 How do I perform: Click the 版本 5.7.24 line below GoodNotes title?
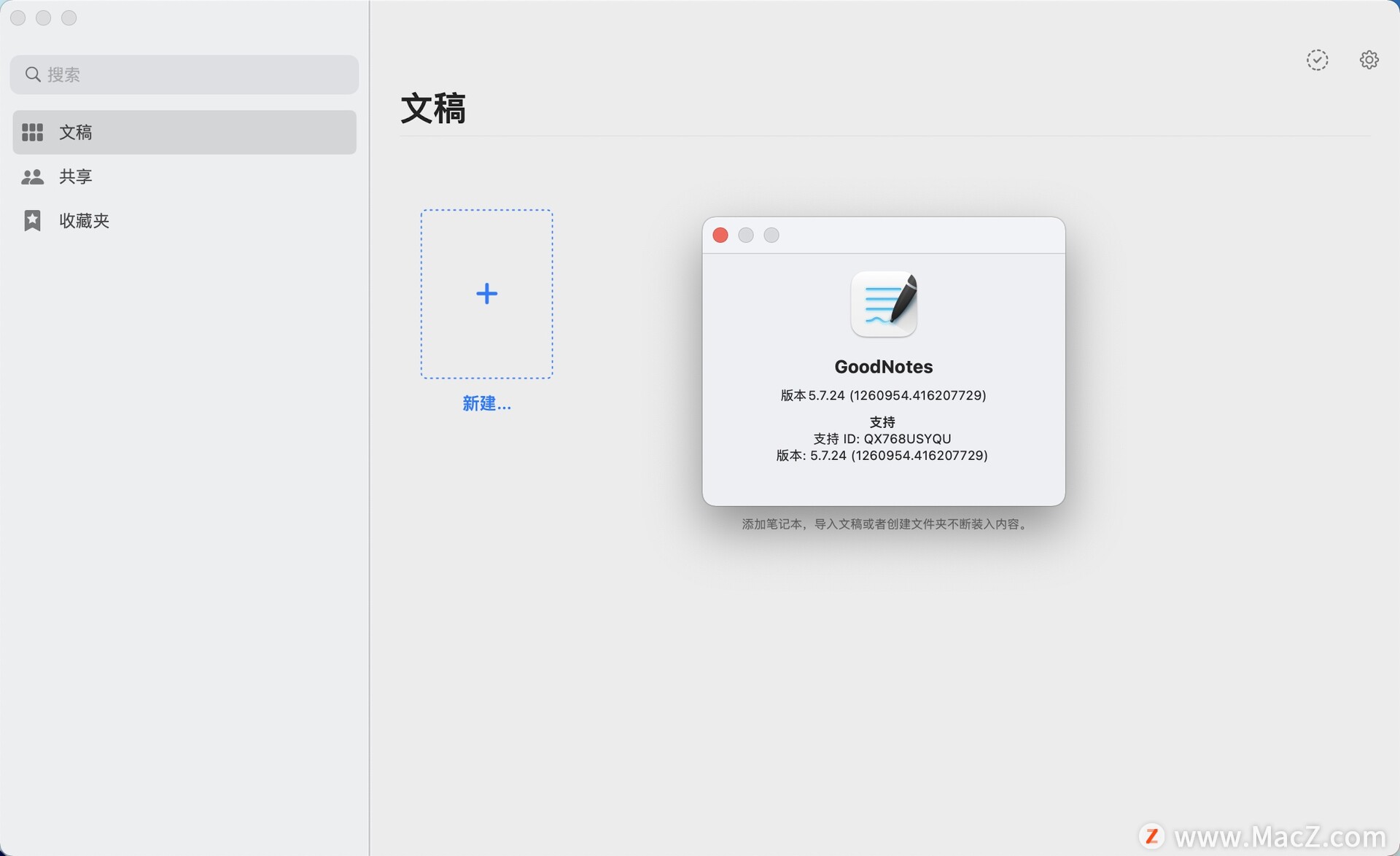883,395
